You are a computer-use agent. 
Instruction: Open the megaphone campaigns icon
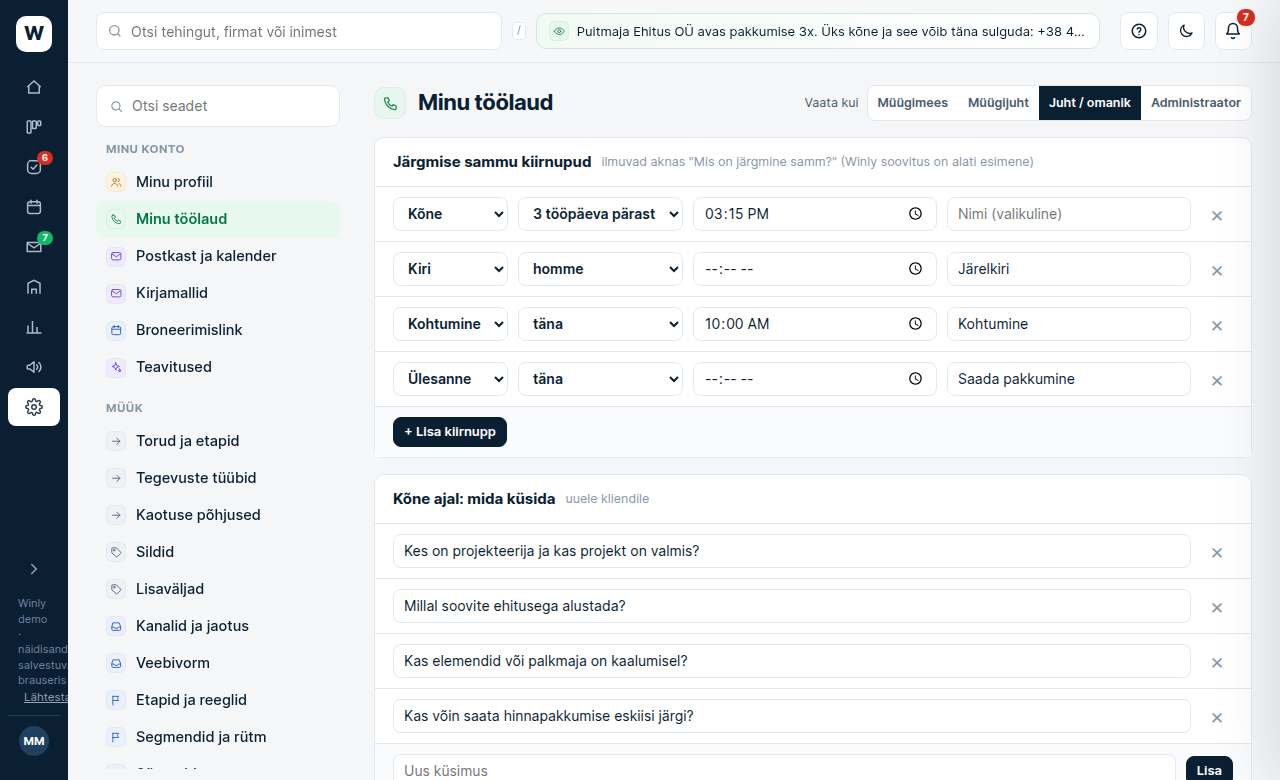click(34, 367)
